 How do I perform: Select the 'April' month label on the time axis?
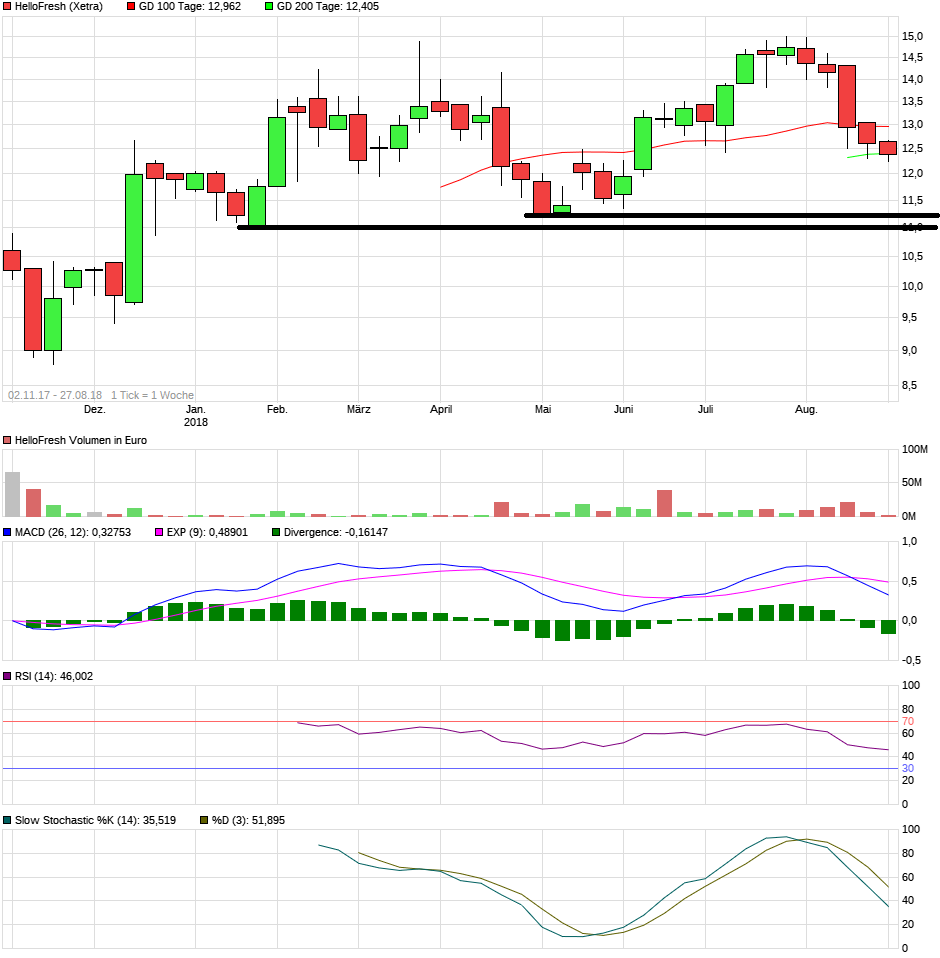441,409
